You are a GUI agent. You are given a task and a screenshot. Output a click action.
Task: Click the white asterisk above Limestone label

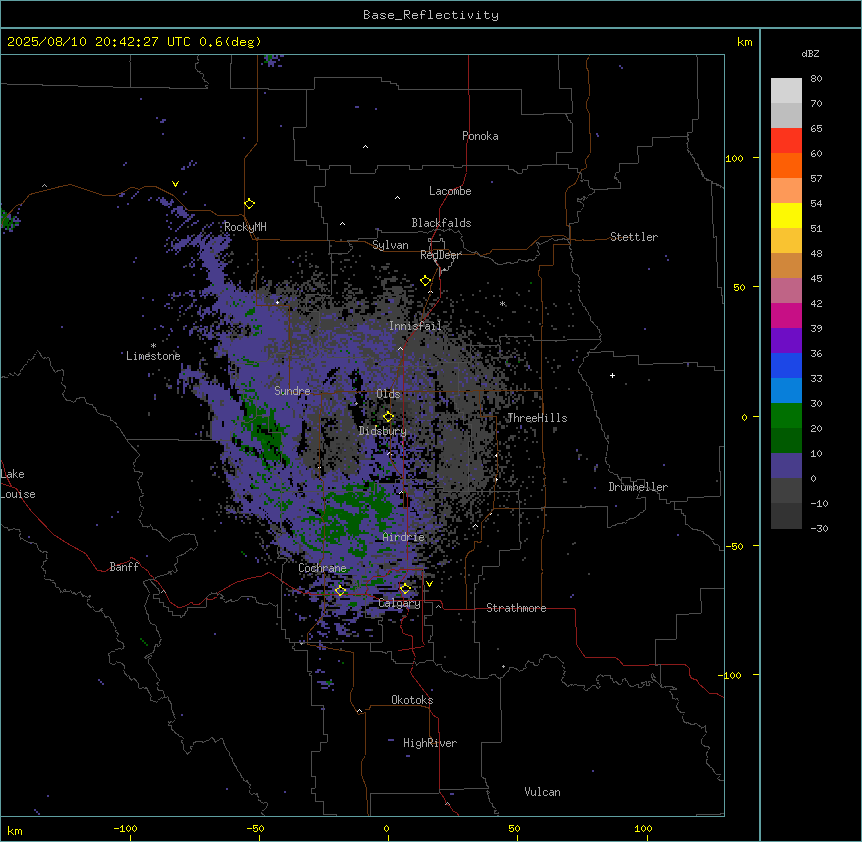[153, 346]
